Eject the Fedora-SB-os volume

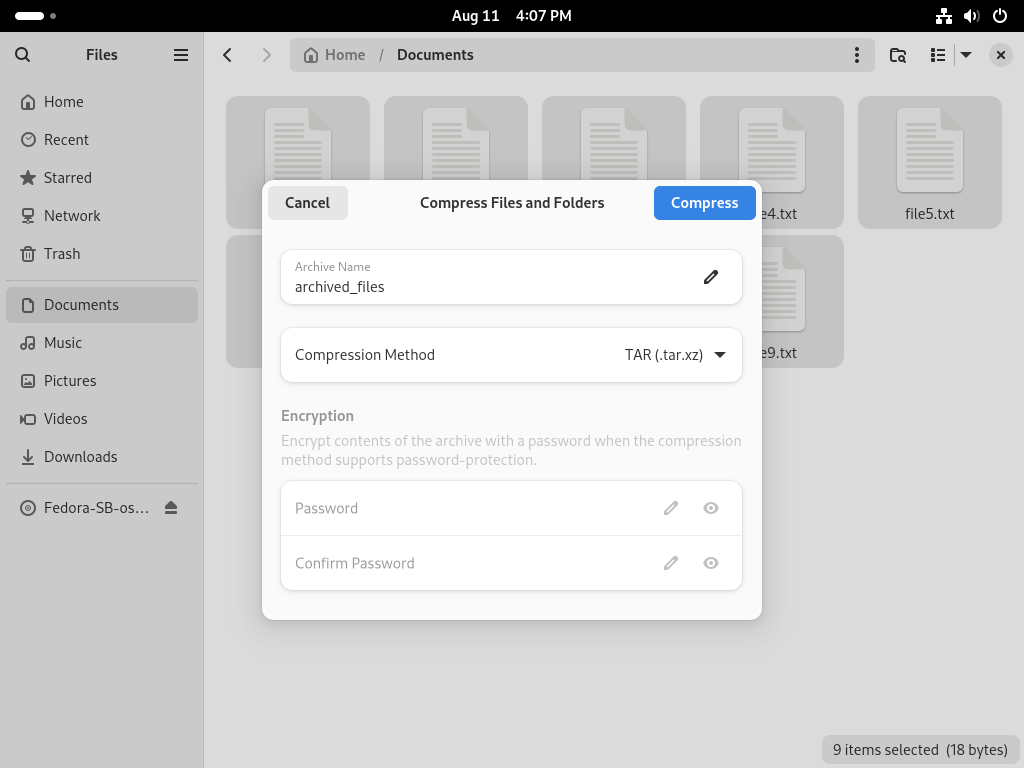pos(171,507)
